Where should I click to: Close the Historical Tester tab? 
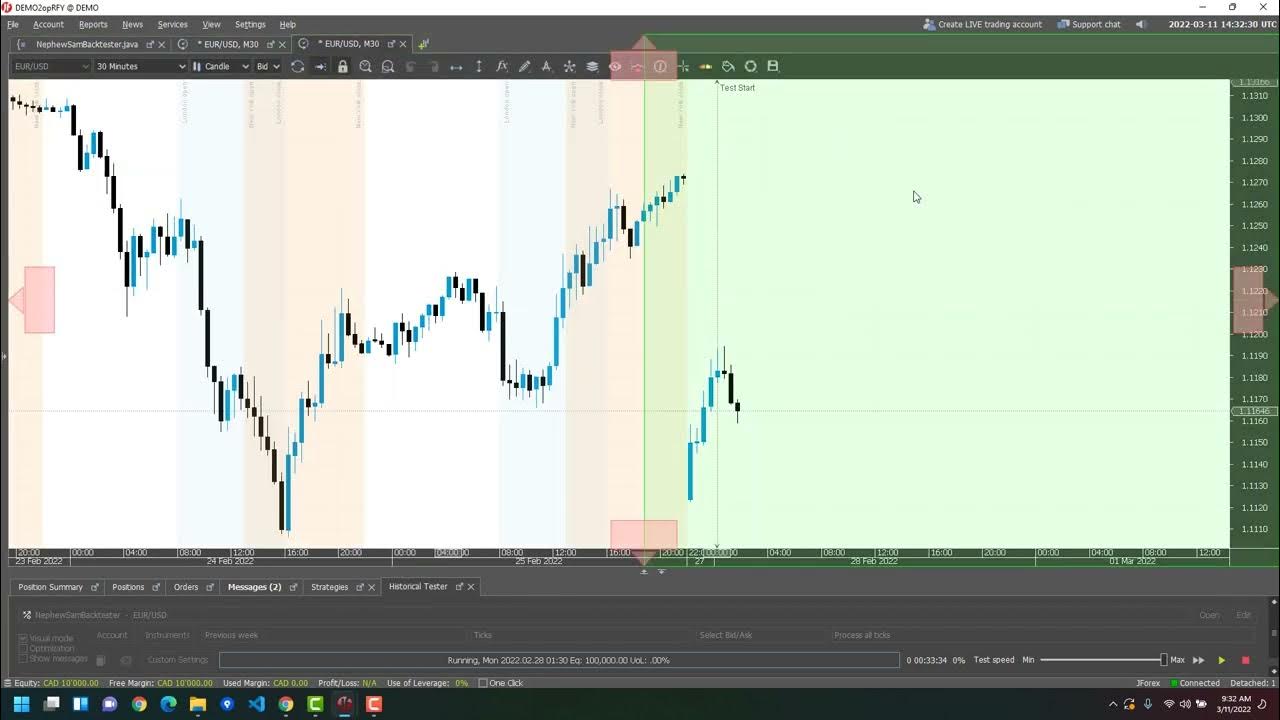coord(471,587)
